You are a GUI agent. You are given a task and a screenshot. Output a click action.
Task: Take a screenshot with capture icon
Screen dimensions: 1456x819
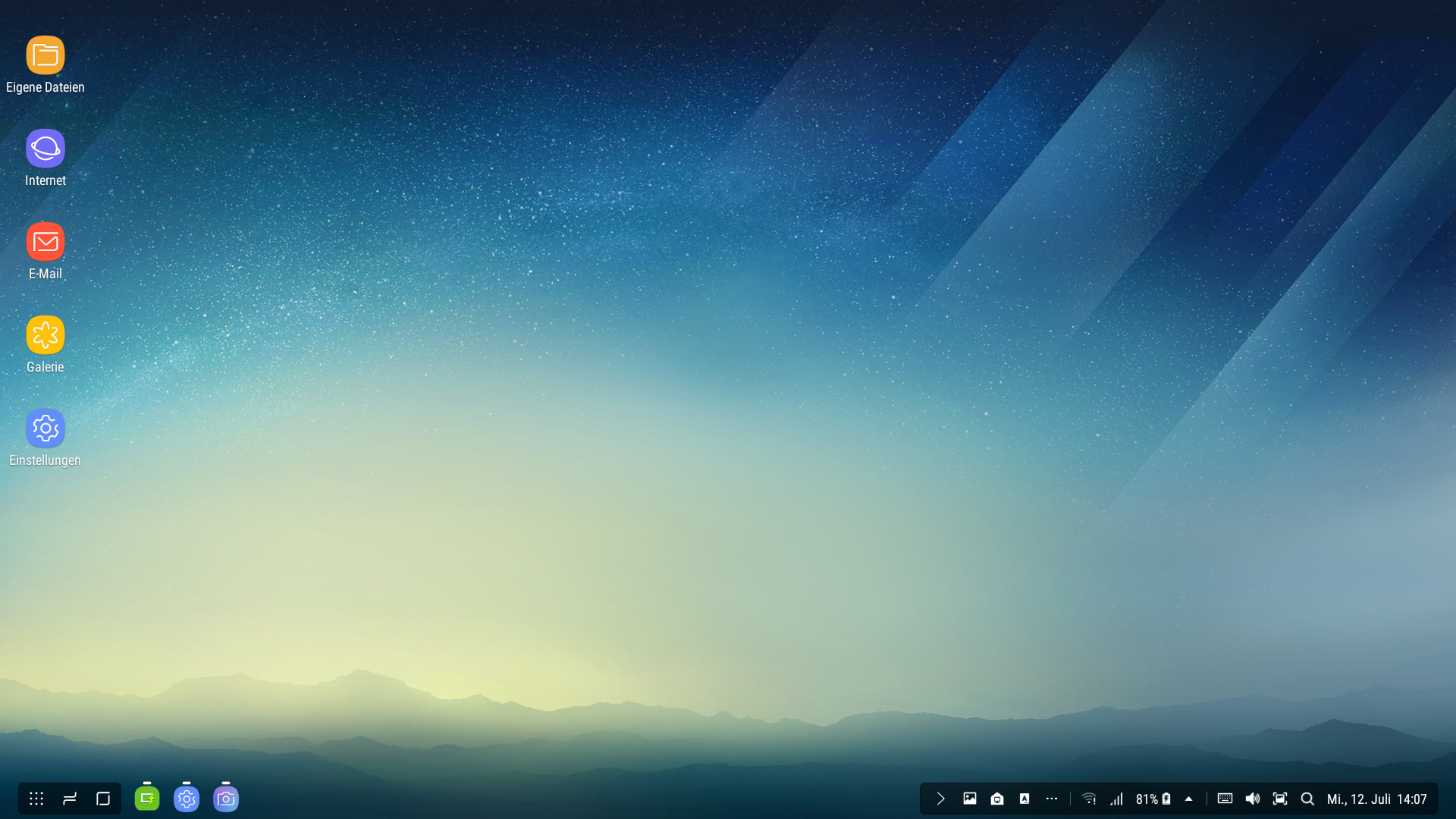pos(1280,799)
